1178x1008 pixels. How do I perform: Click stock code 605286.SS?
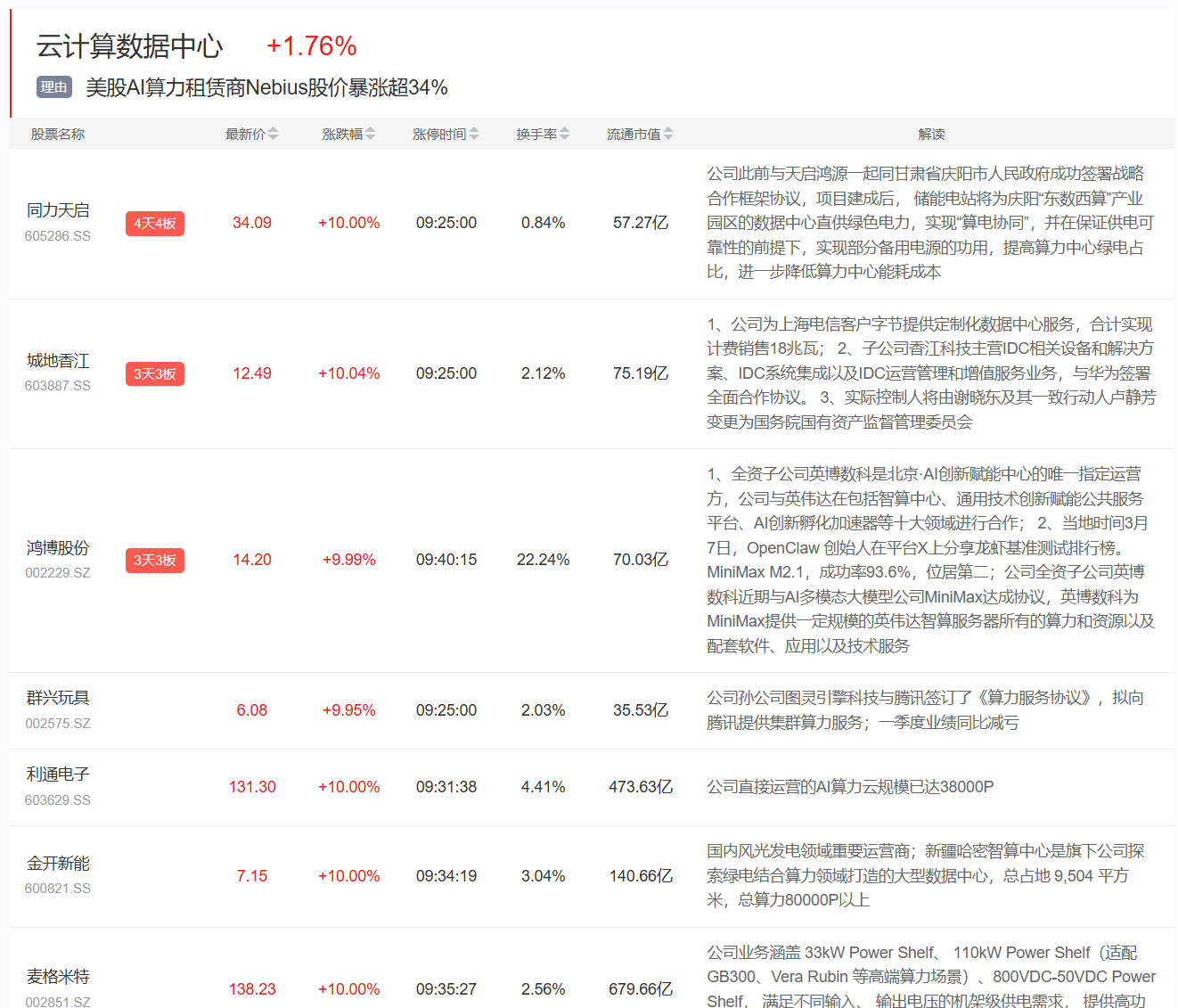point(58,236)
